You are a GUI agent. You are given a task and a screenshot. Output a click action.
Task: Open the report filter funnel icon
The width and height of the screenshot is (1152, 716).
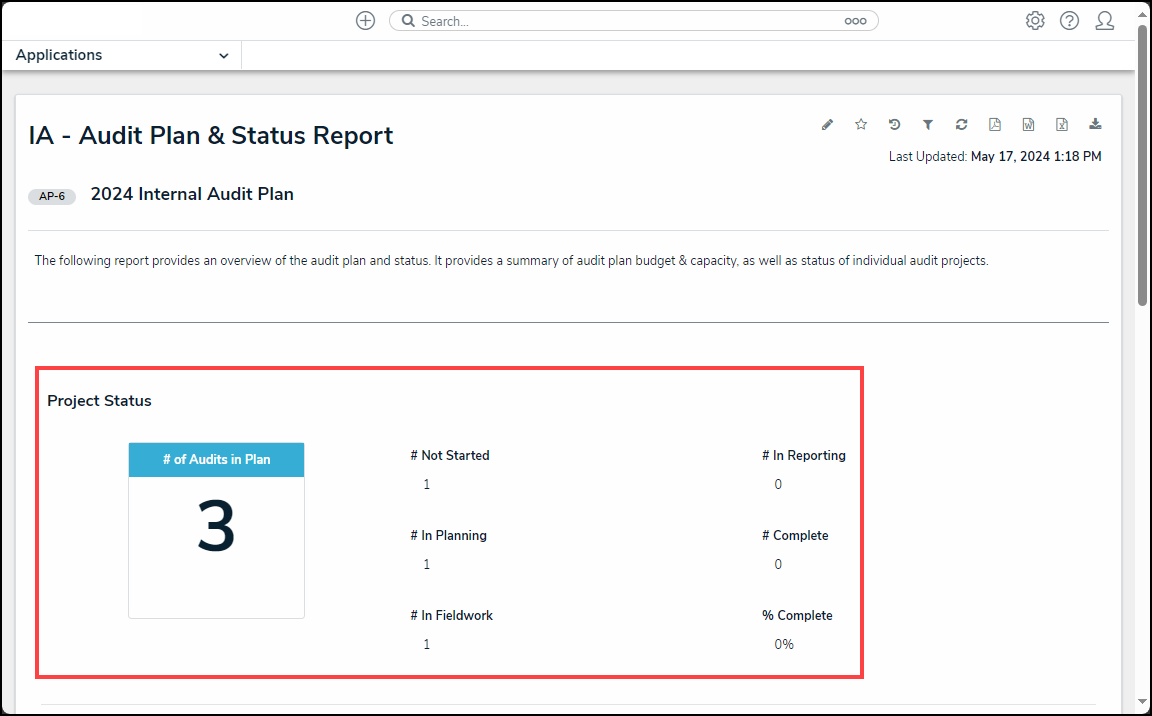(x=928, y=125)
